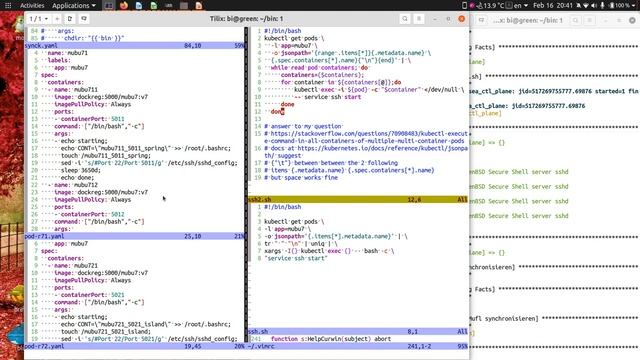The height and width of the screenshot is (360, 640).
Task: Maximize the front Tilix window
Action: click(x=448, y=19)
